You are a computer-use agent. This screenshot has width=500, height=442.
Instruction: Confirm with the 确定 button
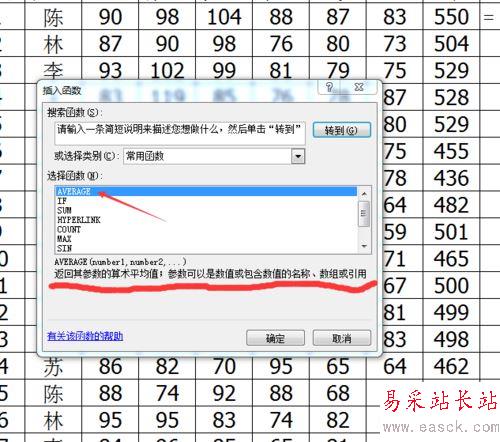pos(275,338)
